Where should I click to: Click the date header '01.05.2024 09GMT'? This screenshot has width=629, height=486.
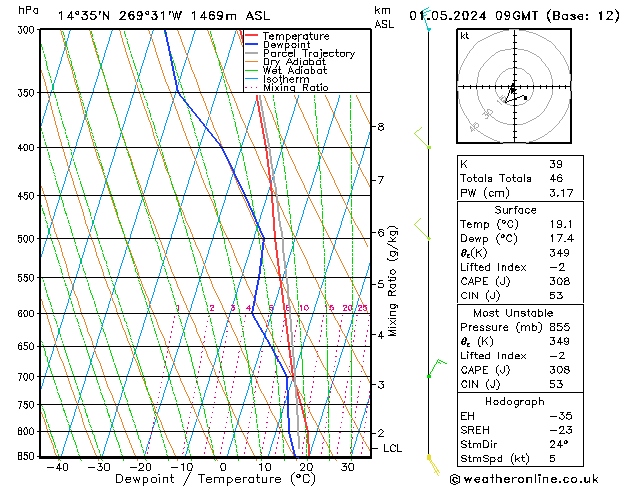tap(474, 16)
